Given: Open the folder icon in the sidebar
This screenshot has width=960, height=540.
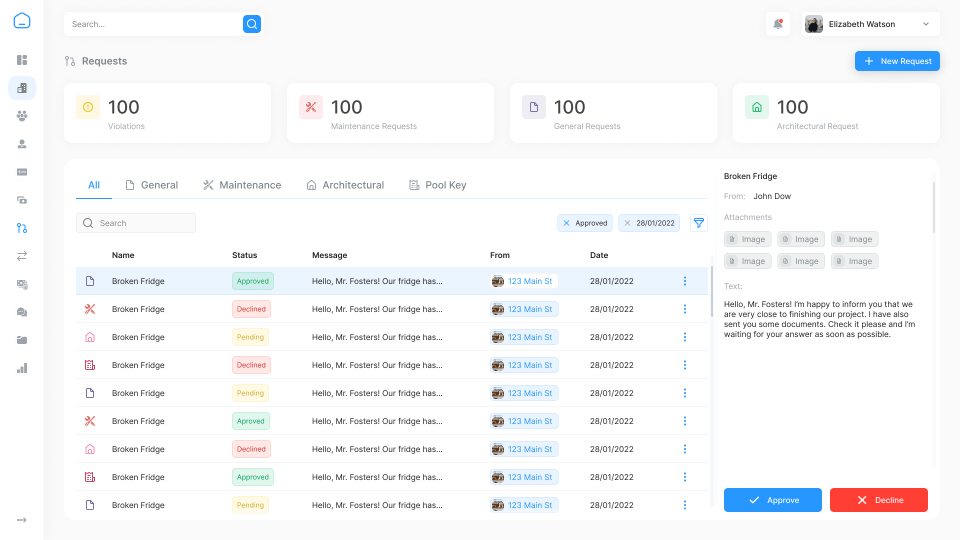Looking at the screenshot, I should pos(22,340).
